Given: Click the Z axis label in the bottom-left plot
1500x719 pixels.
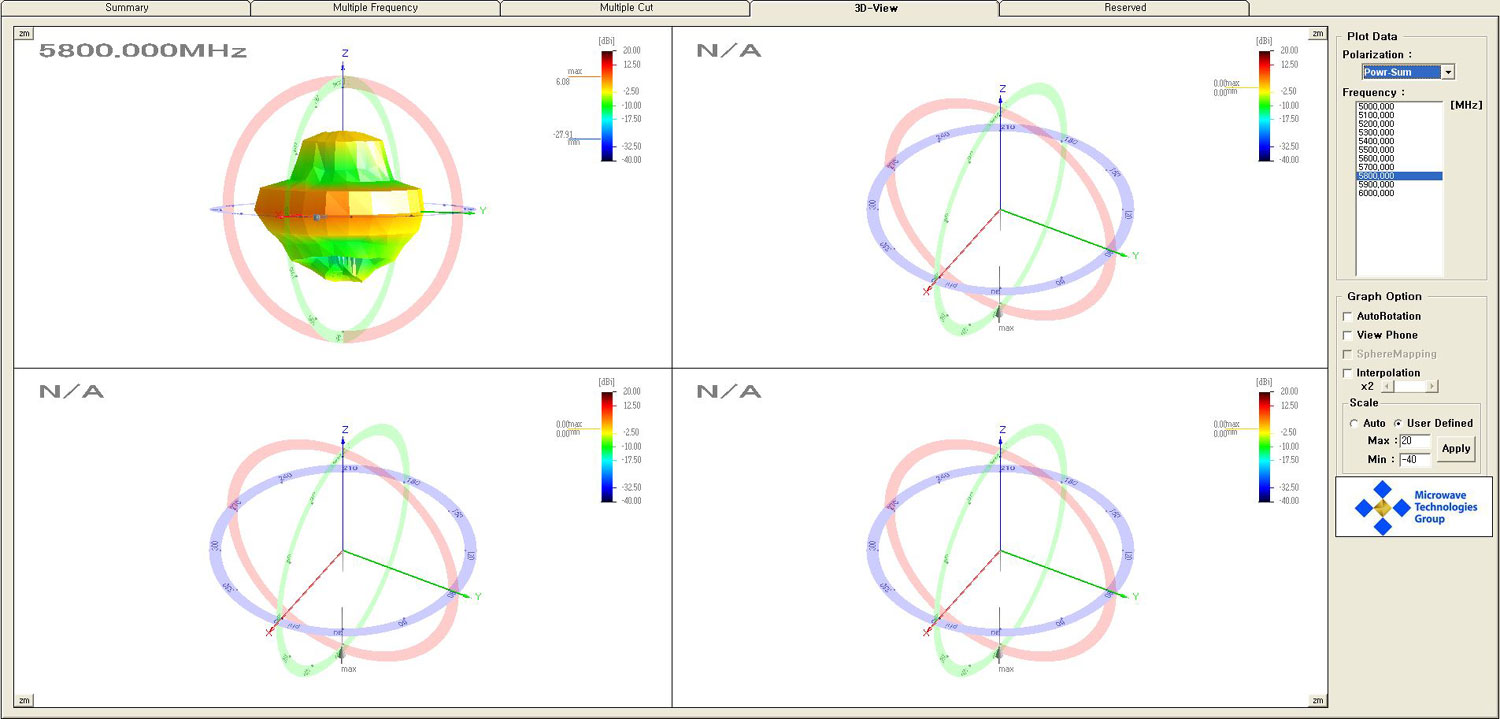Looking at the screenshot, I should click(x=345, y=429).
